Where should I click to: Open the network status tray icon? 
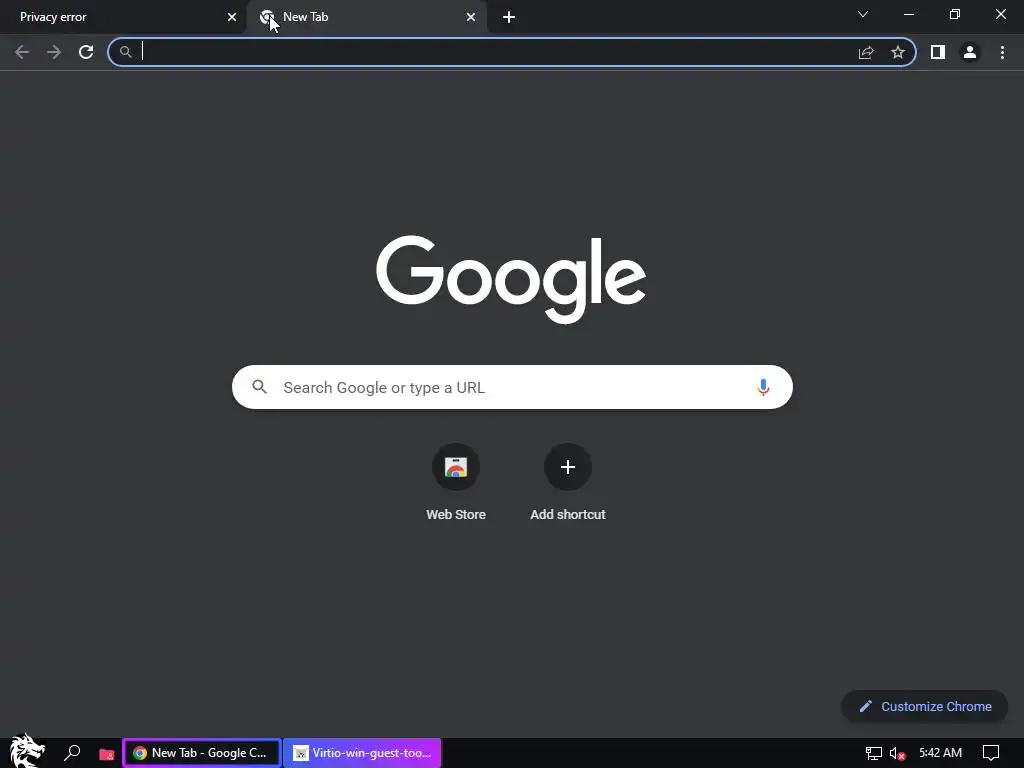coord(873,754)
